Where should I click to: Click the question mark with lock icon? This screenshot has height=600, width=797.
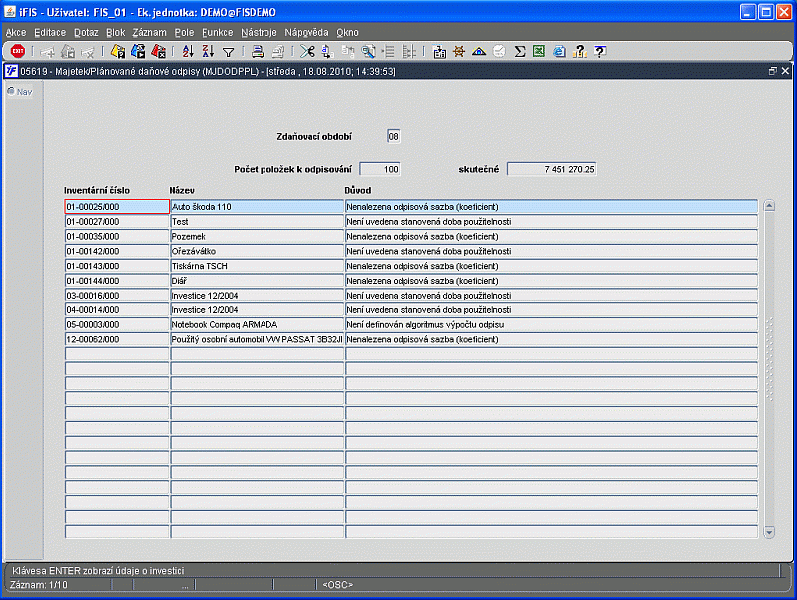pos(579,51)
